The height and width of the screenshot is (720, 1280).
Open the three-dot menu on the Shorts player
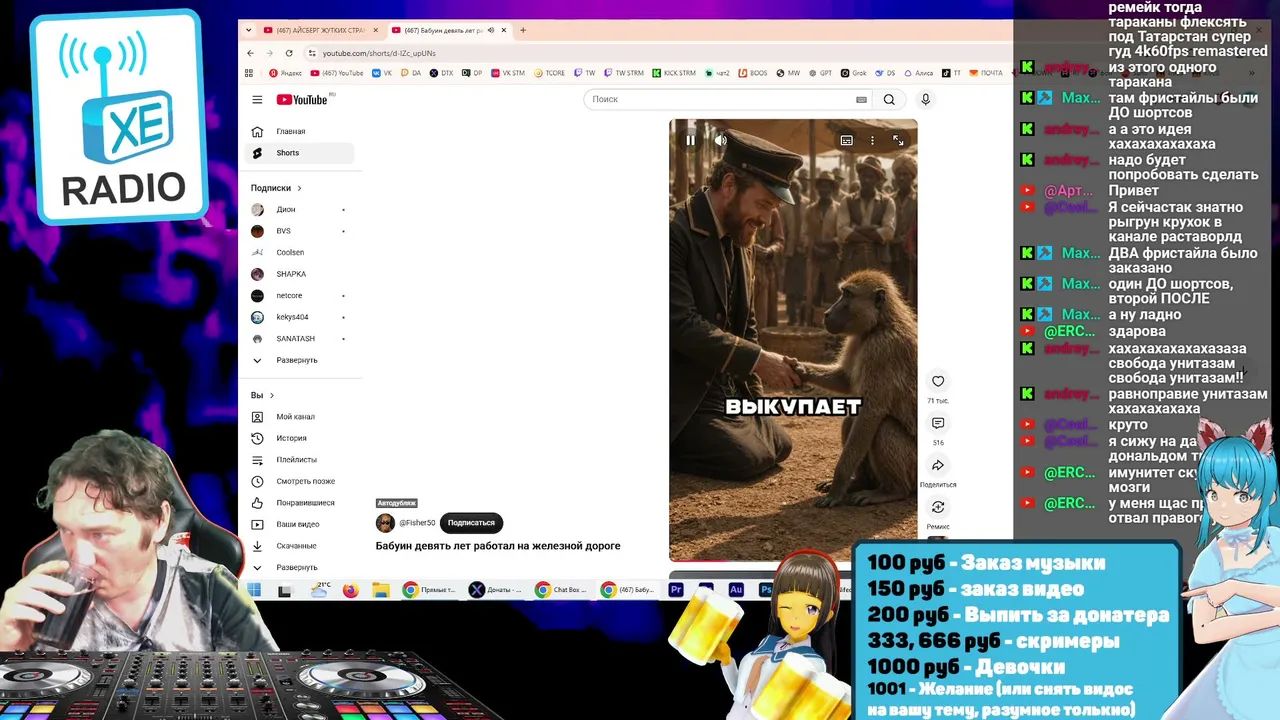pyautogui.click(x=872, y=140)
